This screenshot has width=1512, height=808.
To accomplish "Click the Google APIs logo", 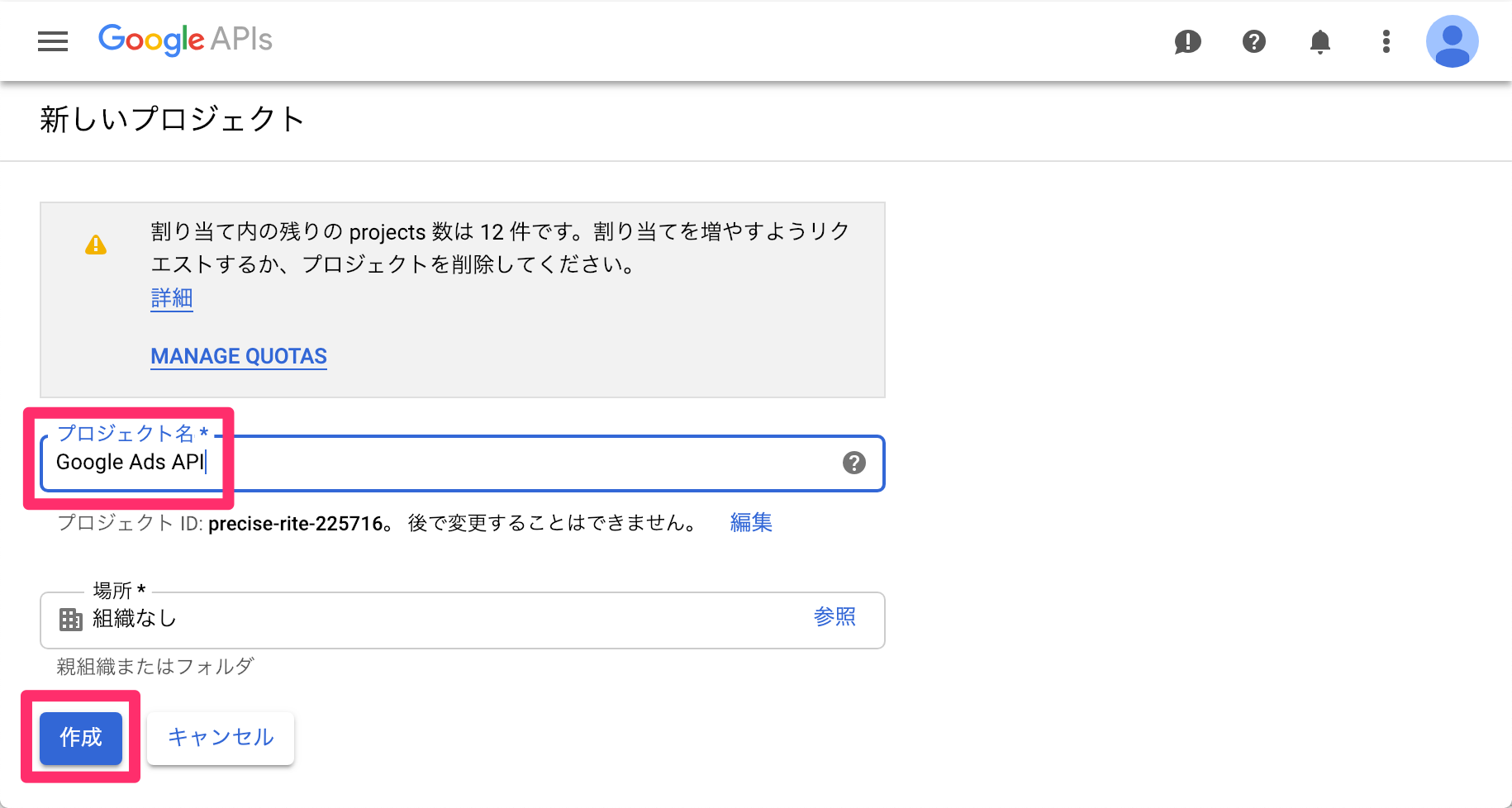I will click(x=185, y=40).
